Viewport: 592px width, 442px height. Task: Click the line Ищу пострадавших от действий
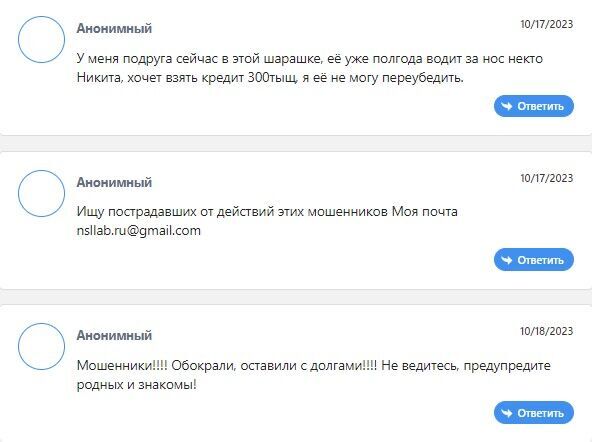click(267, 211)
